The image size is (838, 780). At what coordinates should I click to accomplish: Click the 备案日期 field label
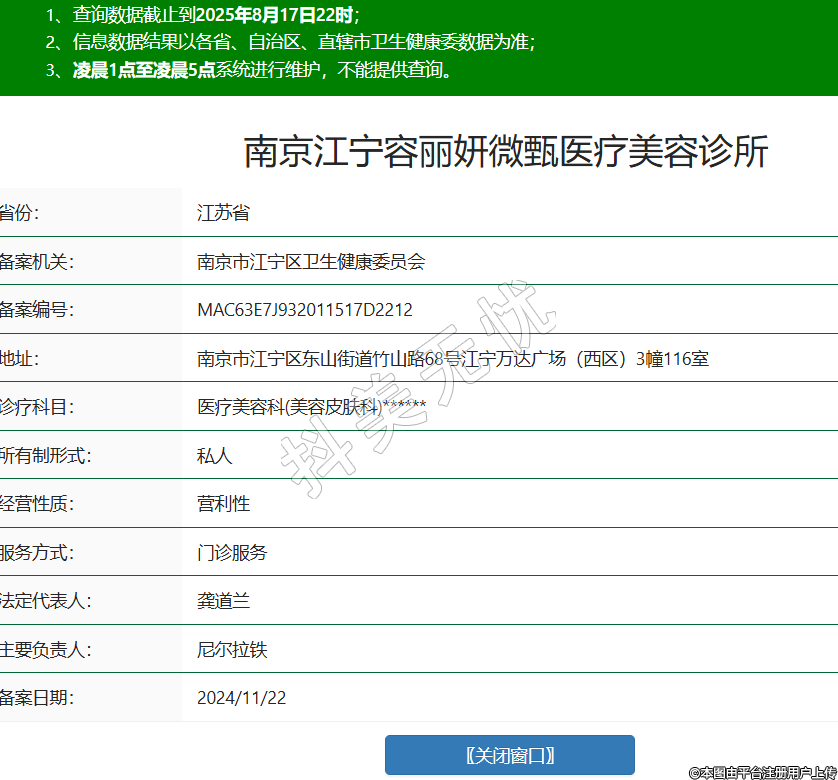pos(37,698)
